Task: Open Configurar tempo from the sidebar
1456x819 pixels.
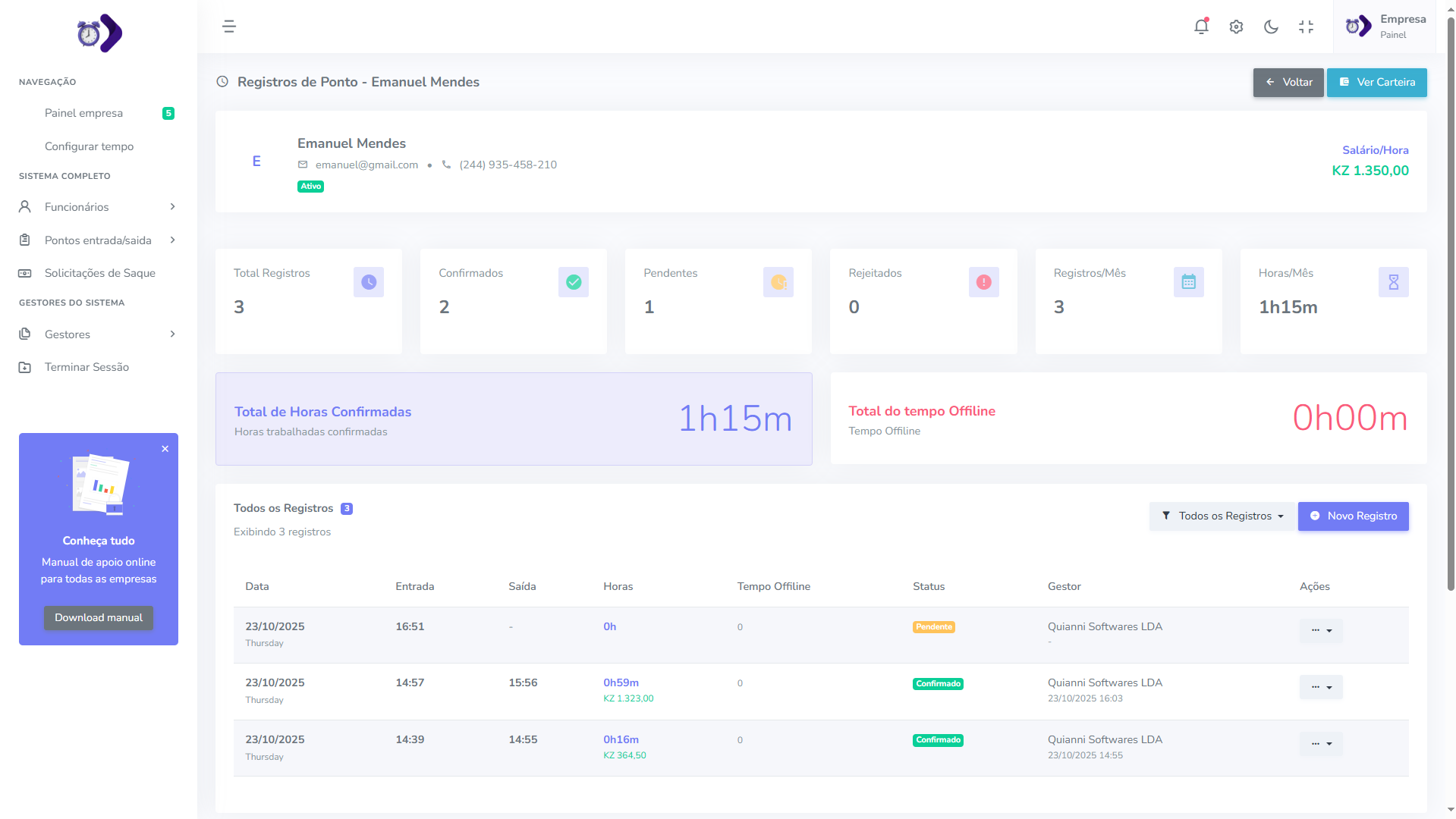Action: click(x=89, y=146)
